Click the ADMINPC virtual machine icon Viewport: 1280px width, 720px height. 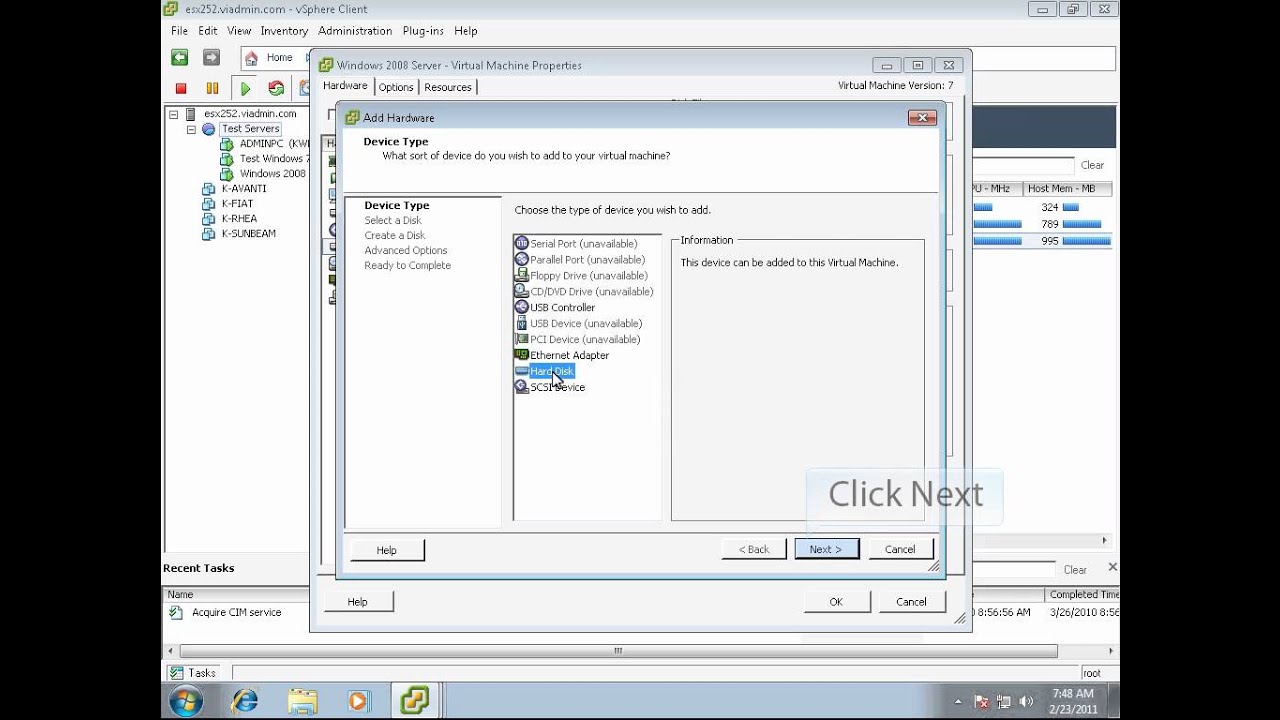point(227,144)
